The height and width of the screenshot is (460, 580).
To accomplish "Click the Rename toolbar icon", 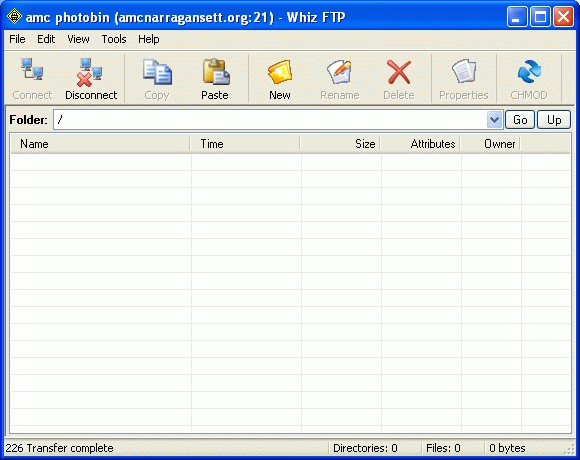I will click(339, 71).
